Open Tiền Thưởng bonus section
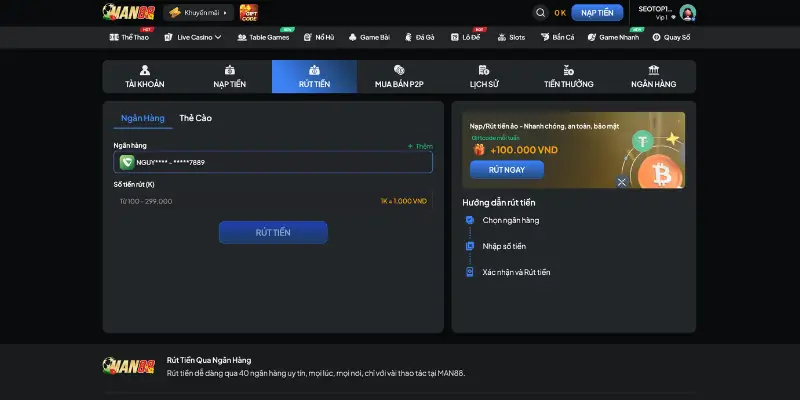Viewport: 800px width, 400px height. (568, 77)
